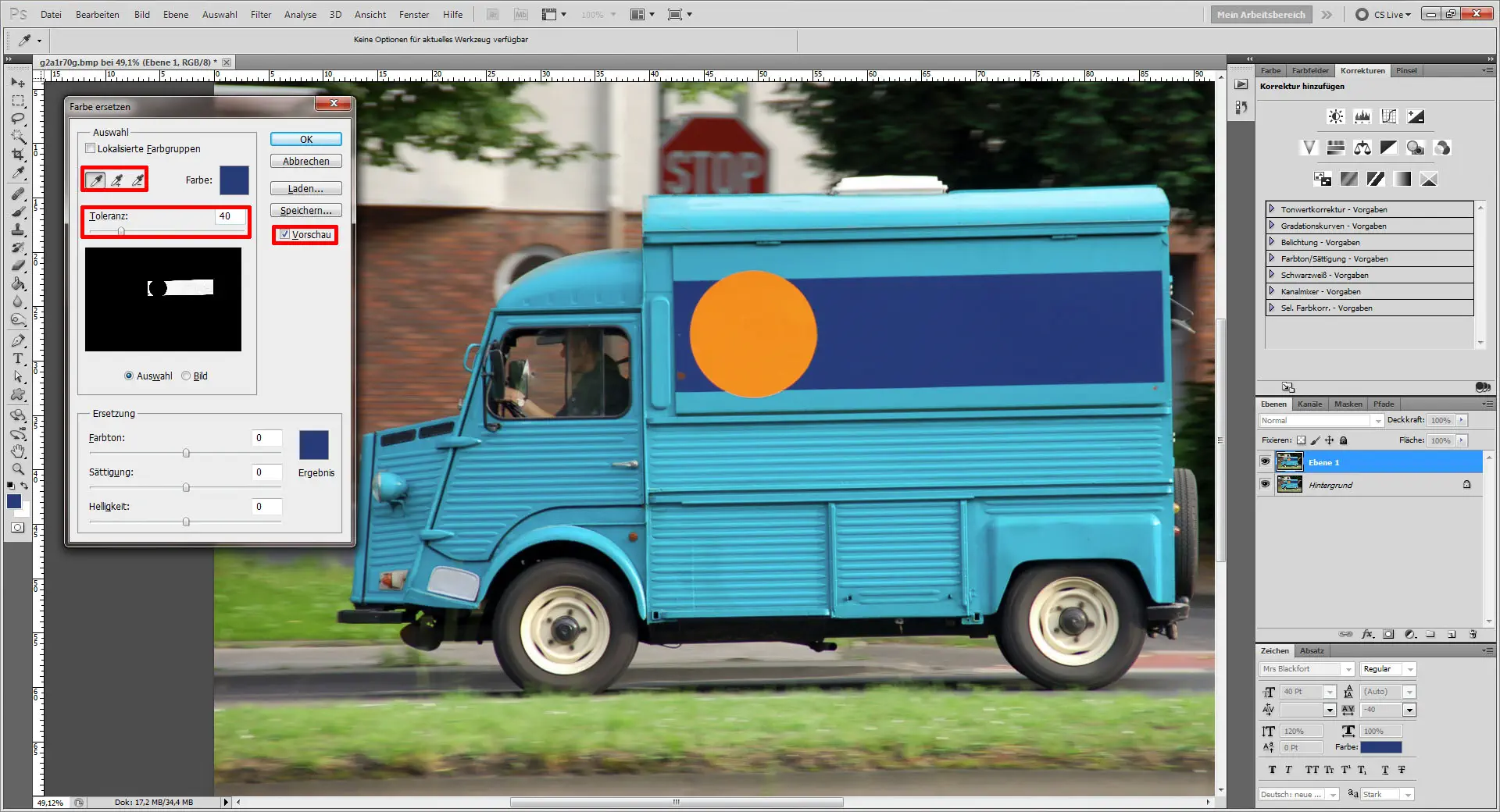Select the Lasso tool in the toolbar
The height and width of the screenshot is (812, 1500).
pyautogui.click(x=17, y=119)
